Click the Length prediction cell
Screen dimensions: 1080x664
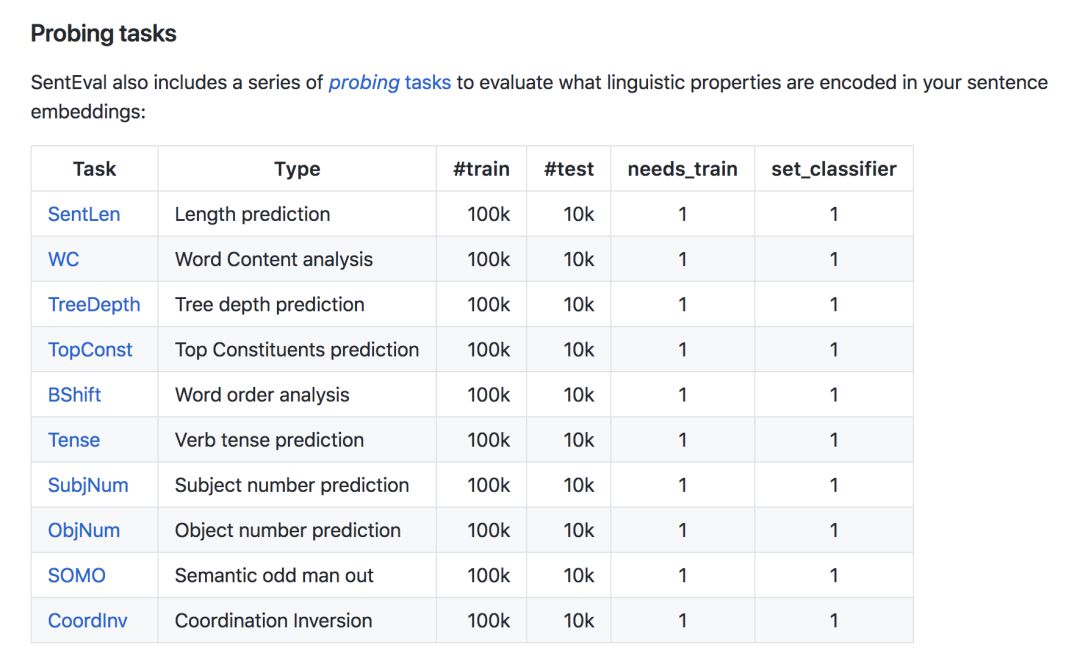pos(252,214)
